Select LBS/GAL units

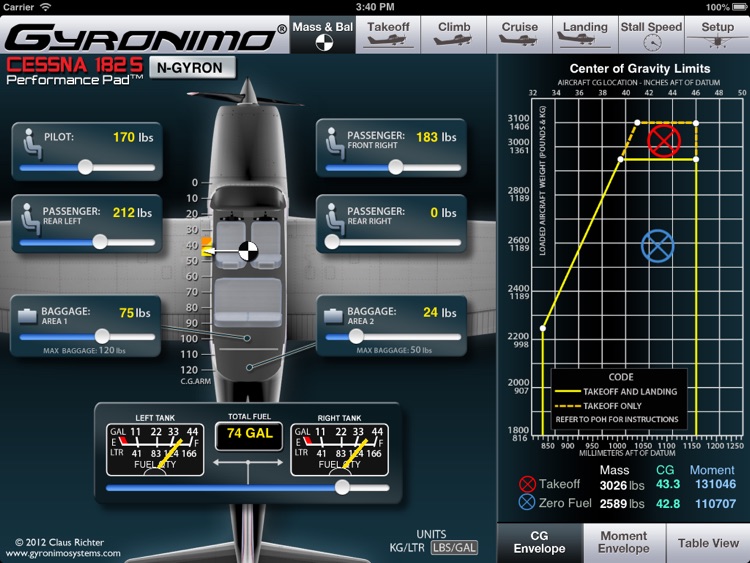[x=454, y=548]
